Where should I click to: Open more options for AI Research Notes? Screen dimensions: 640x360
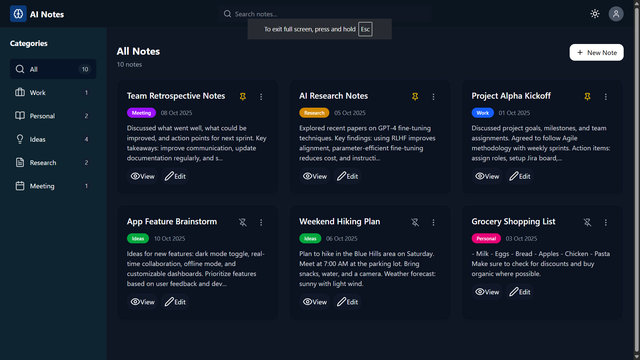point(433,97)
